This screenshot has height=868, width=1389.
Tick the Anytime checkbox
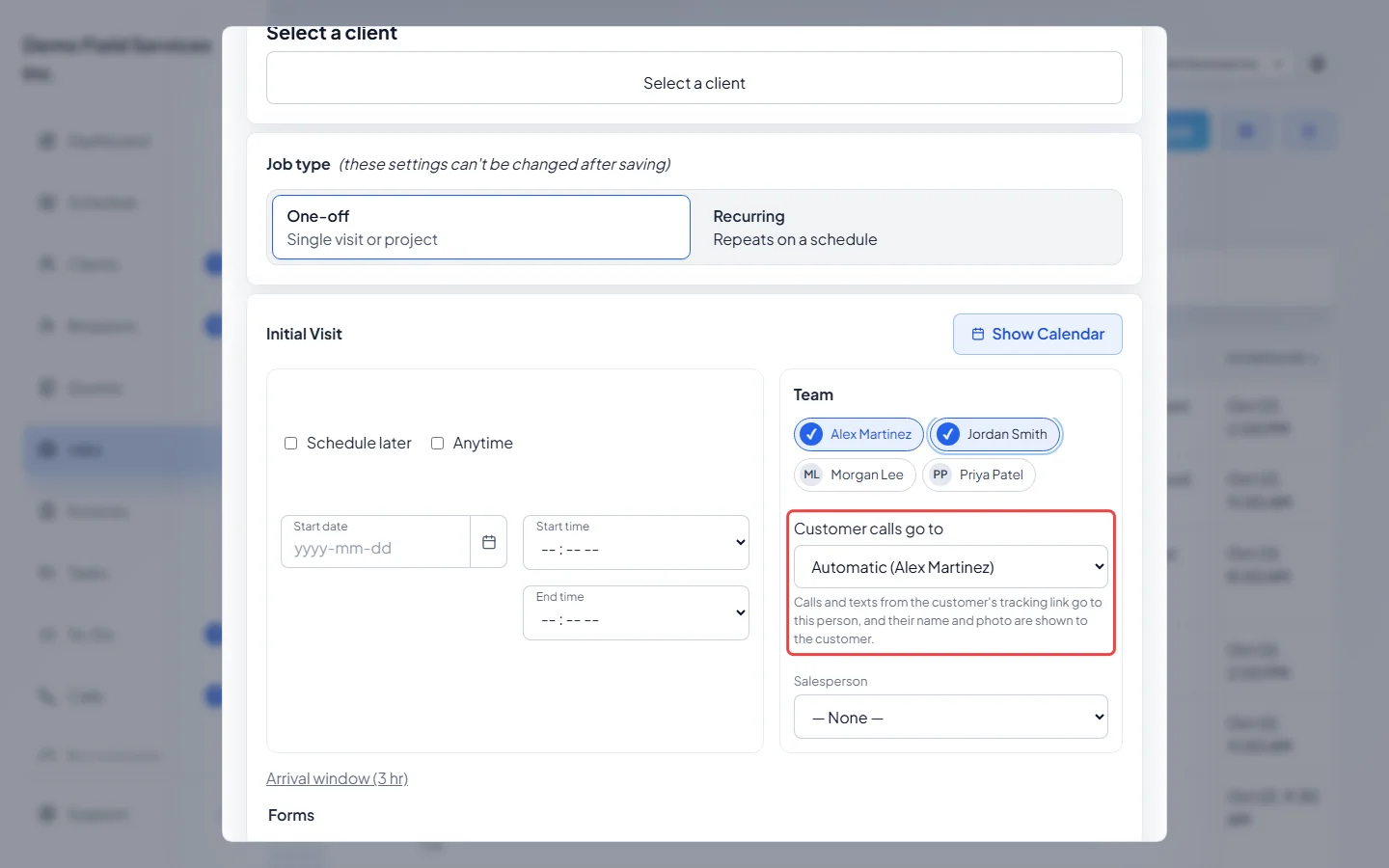[x=437, y=444]
